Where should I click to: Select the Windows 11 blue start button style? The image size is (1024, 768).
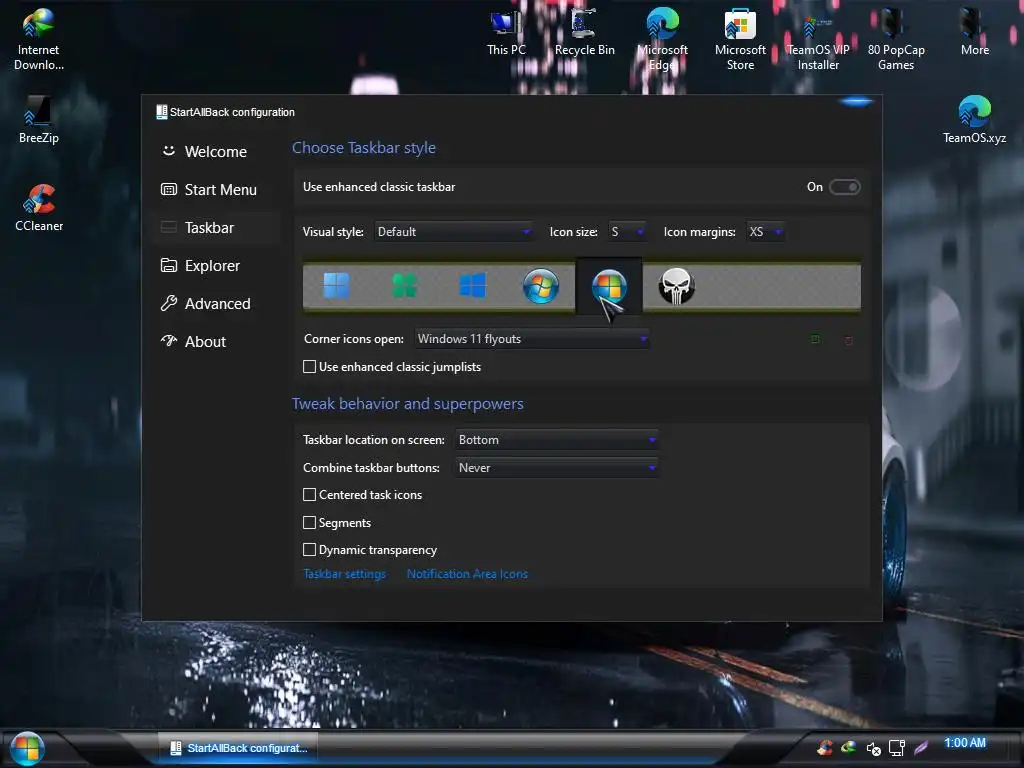tap(336, 285)
